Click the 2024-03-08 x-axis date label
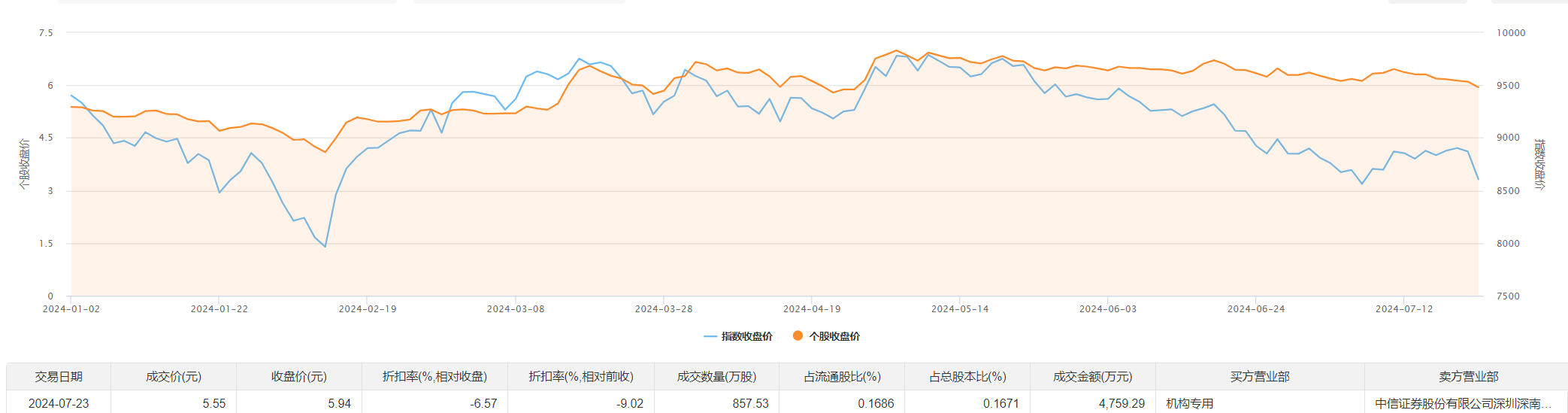This screenshot has height=413, width=1568. click(516, 309)
